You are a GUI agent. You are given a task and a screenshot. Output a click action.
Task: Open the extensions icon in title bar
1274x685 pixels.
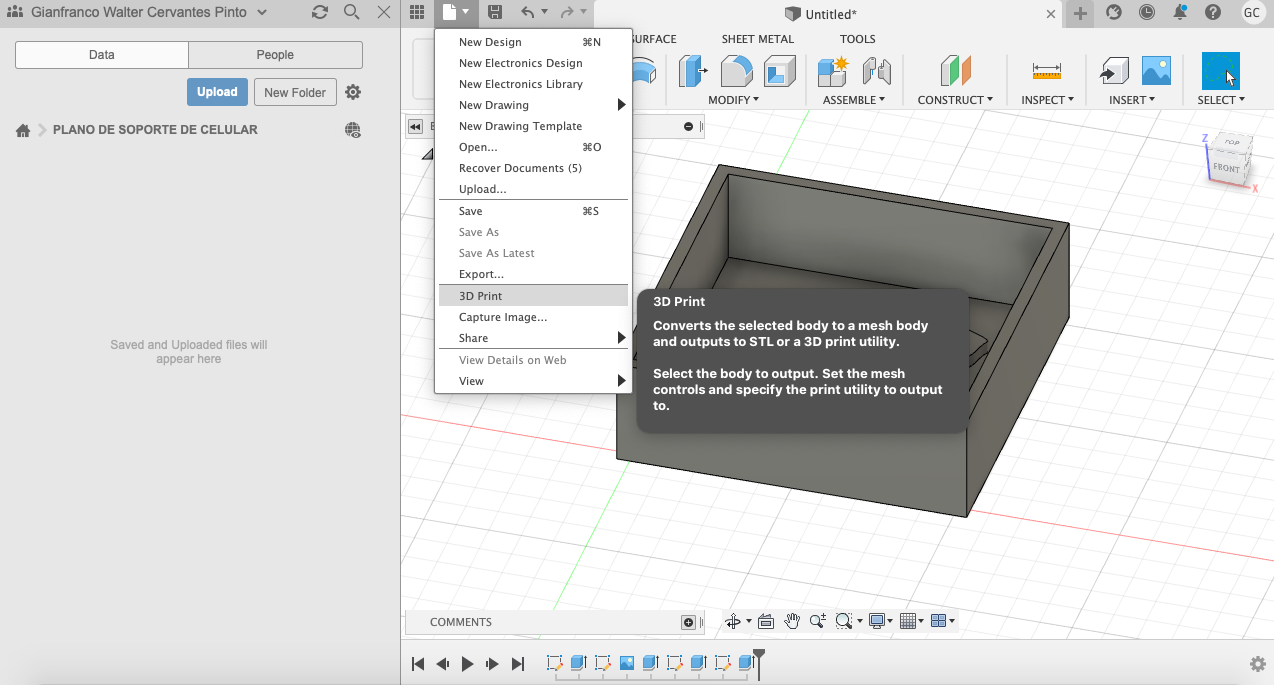pos(1114,13)
